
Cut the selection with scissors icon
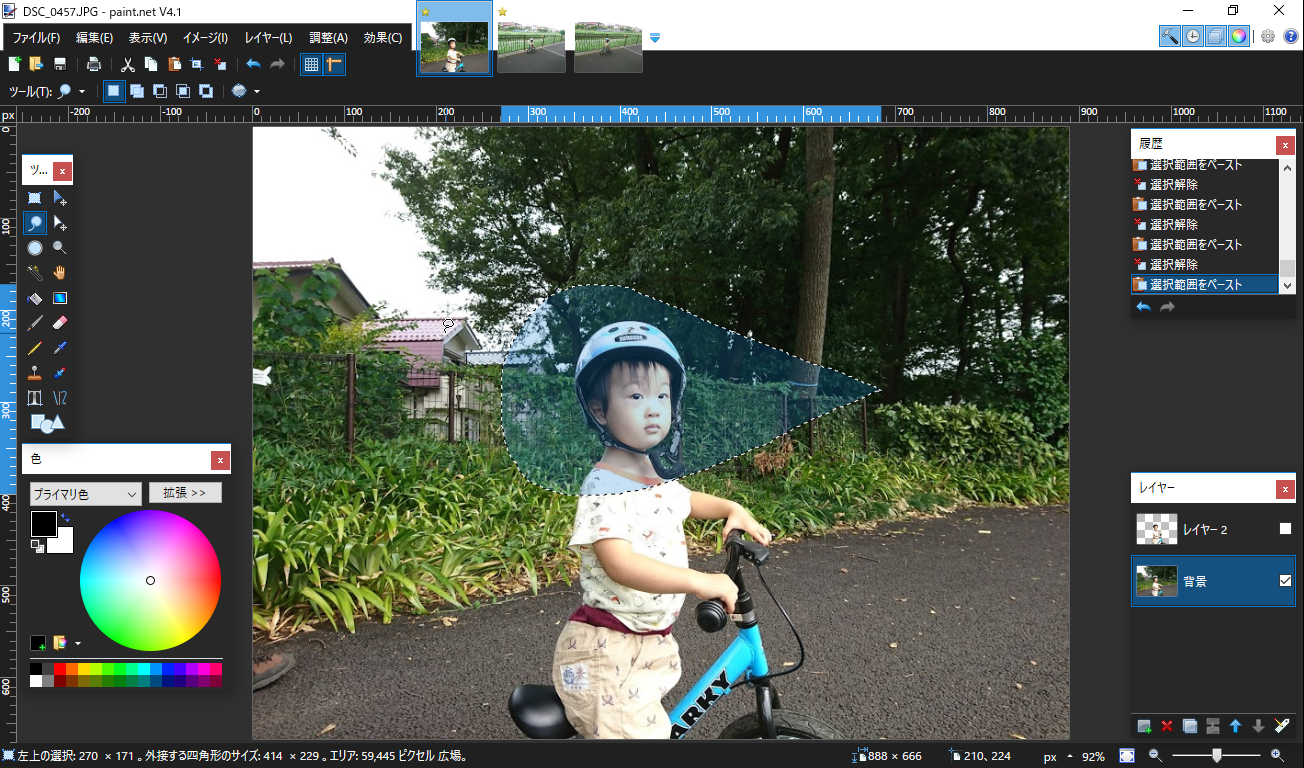coord(128,64)
